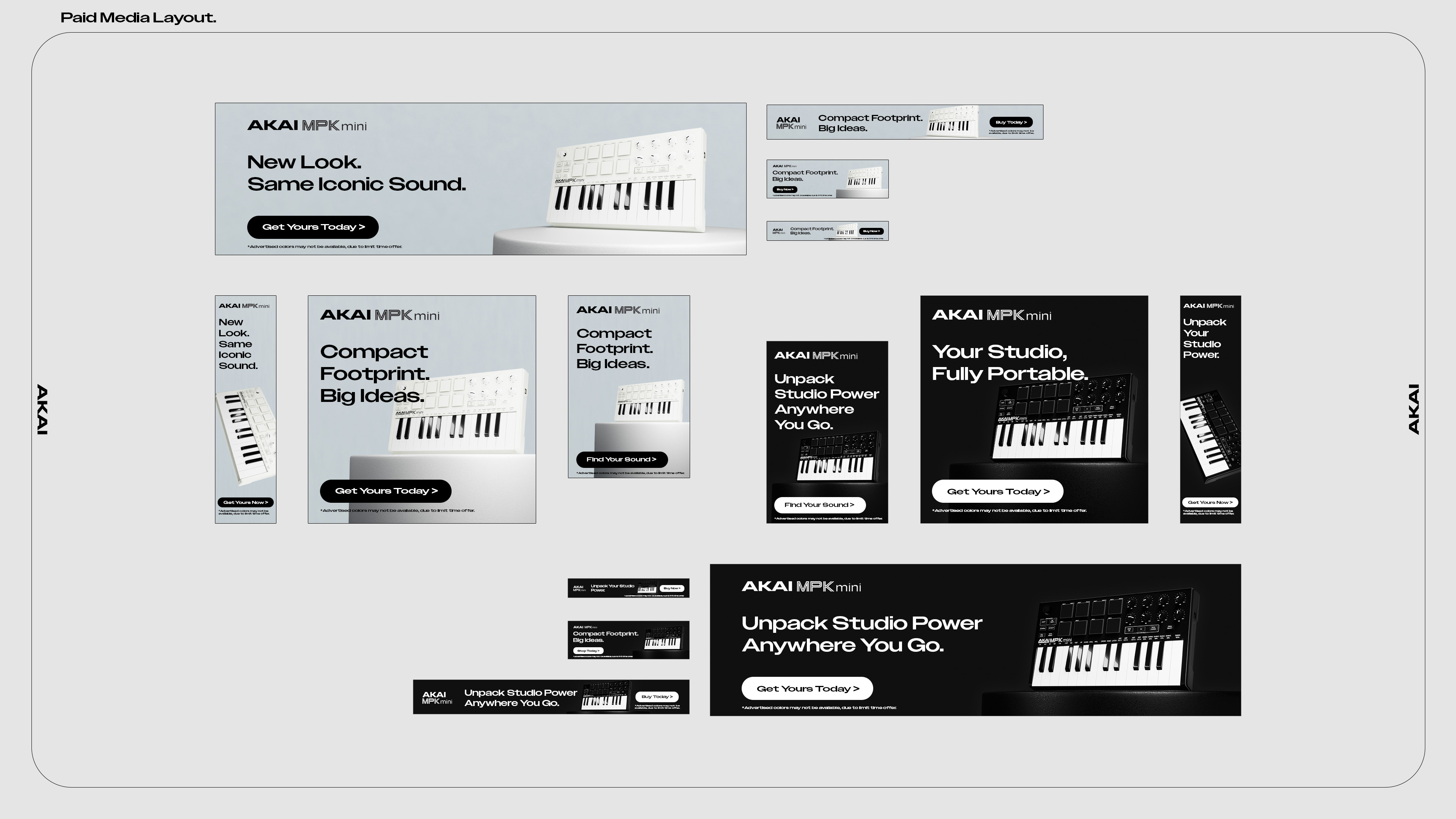The image size is (1456, 819).
Task: Click the black keyboard image in large dark banner
Action: (x=1112, y=639)
